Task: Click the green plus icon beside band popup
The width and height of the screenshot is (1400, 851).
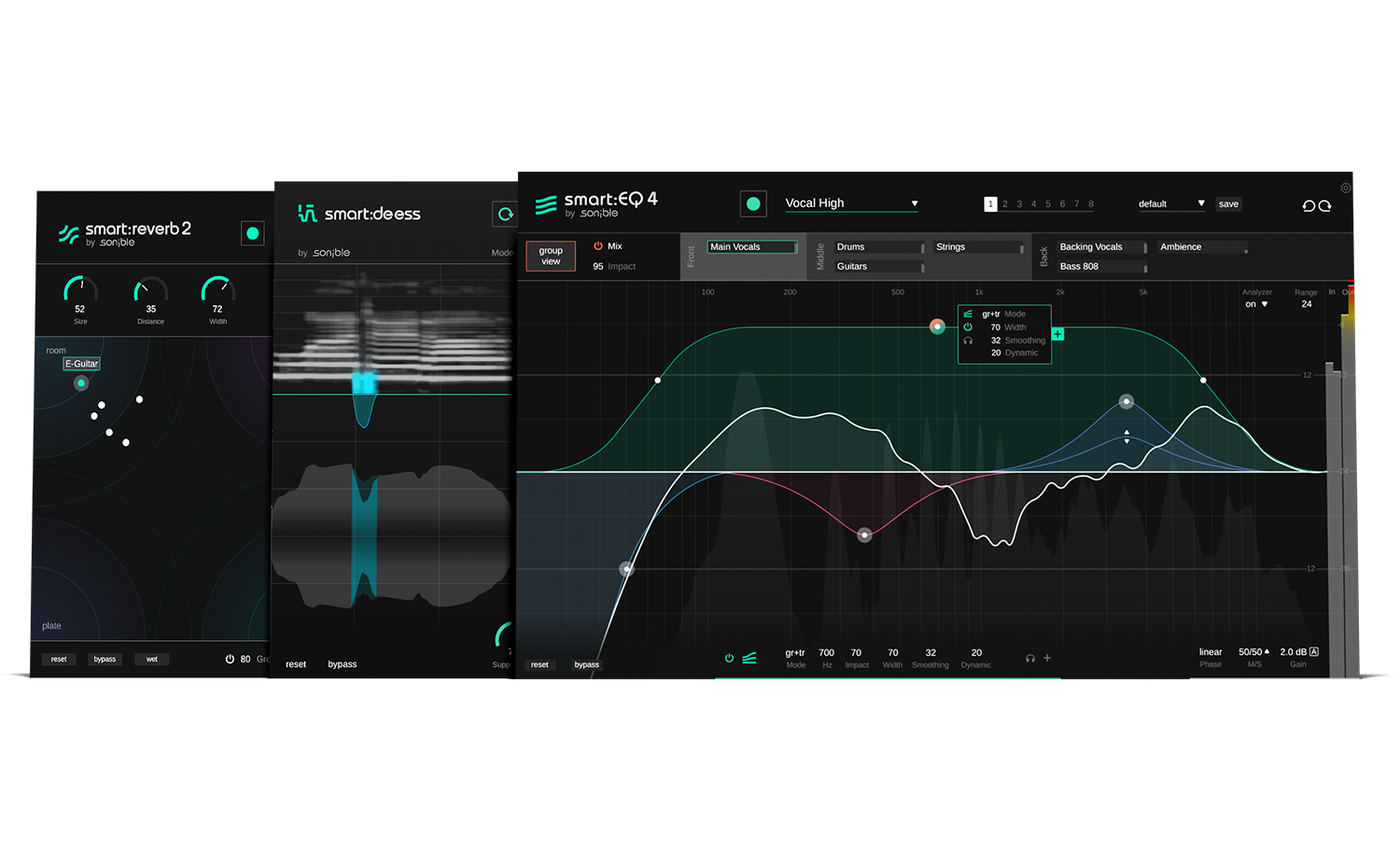Action: [1057, 334]
